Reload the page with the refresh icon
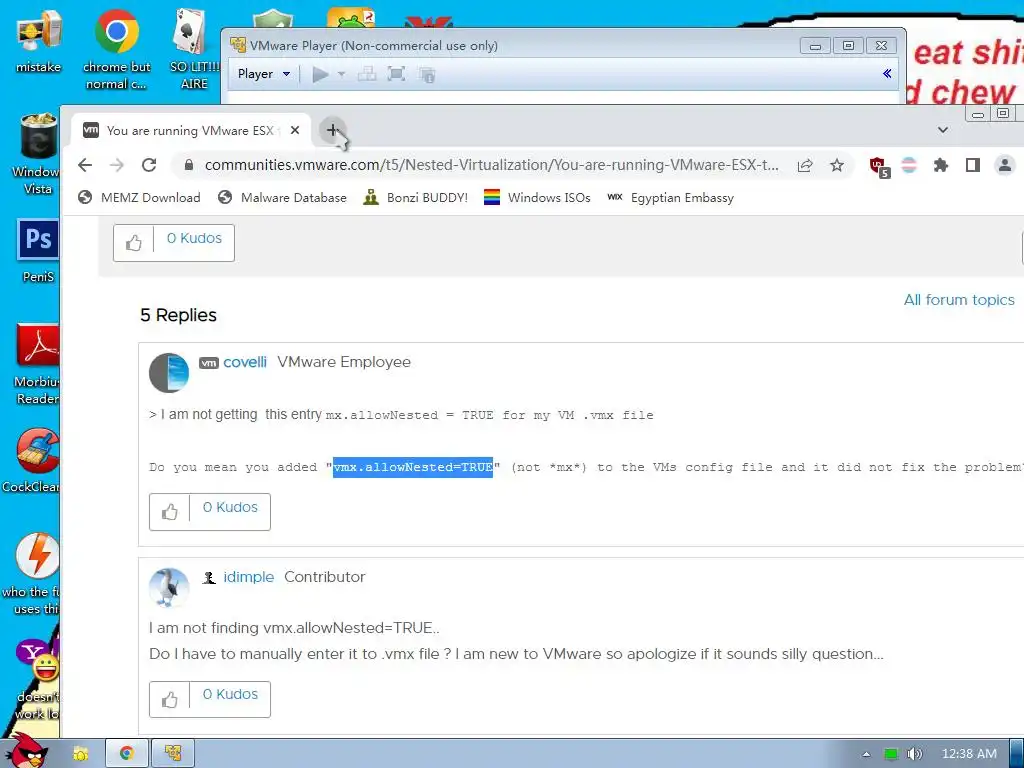Image resolution: width=1024 pixels, height=768 pixels. pos(149,165)
